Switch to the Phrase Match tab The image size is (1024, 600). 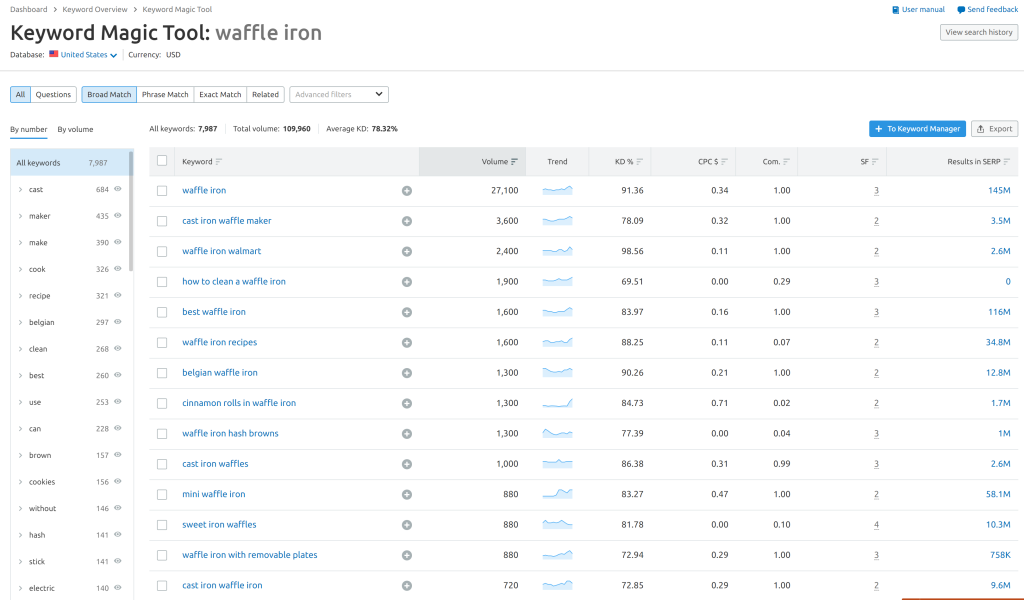click(165, 94)
